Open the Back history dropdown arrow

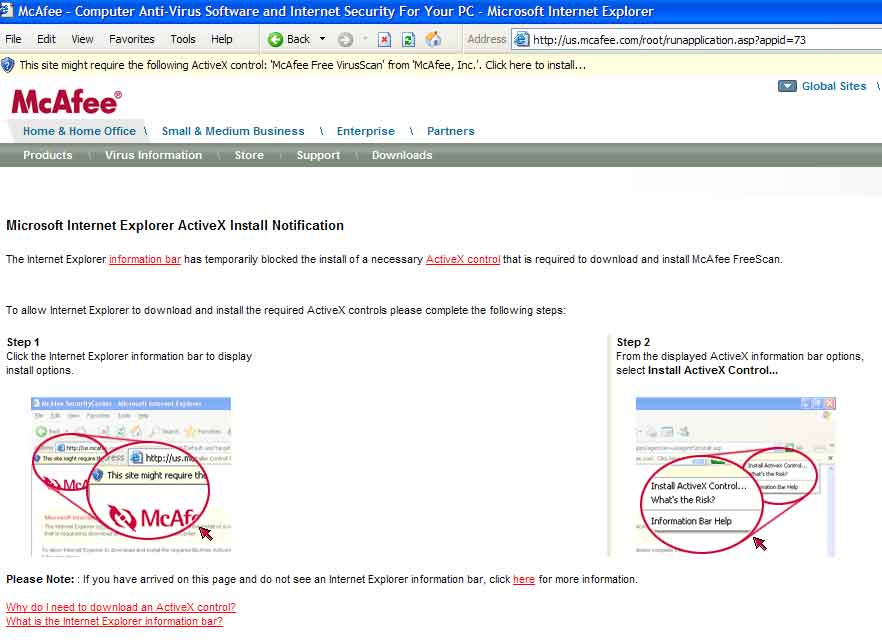pyautogui.click(x=322, y=39)
